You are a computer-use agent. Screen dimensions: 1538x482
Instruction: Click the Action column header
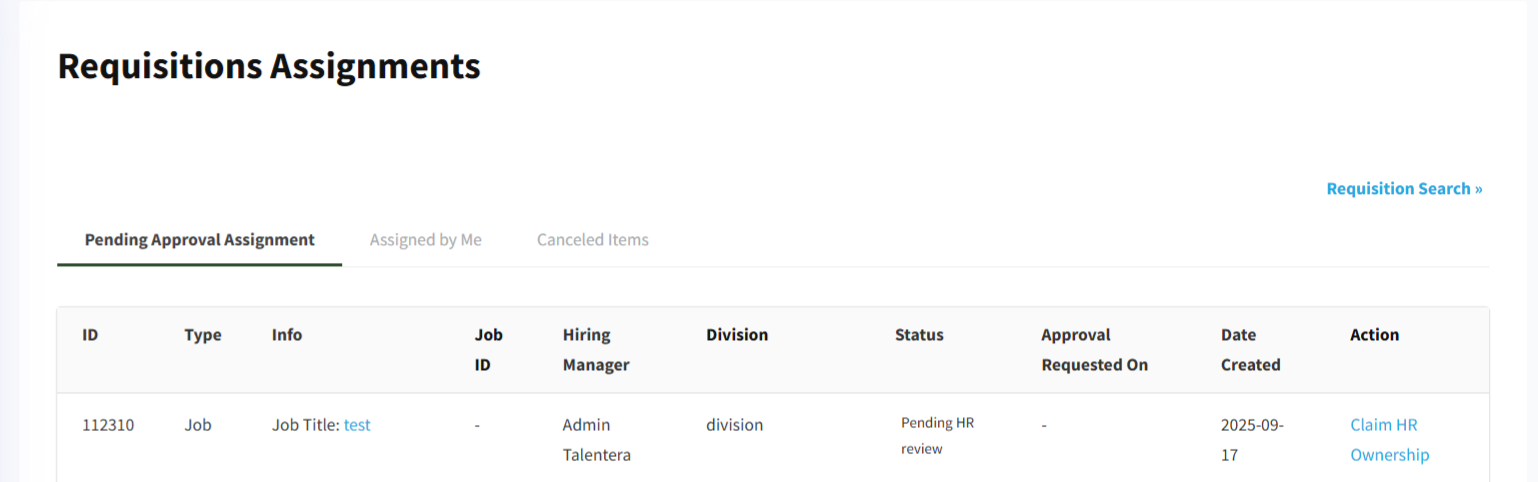tap(1374, 335)
